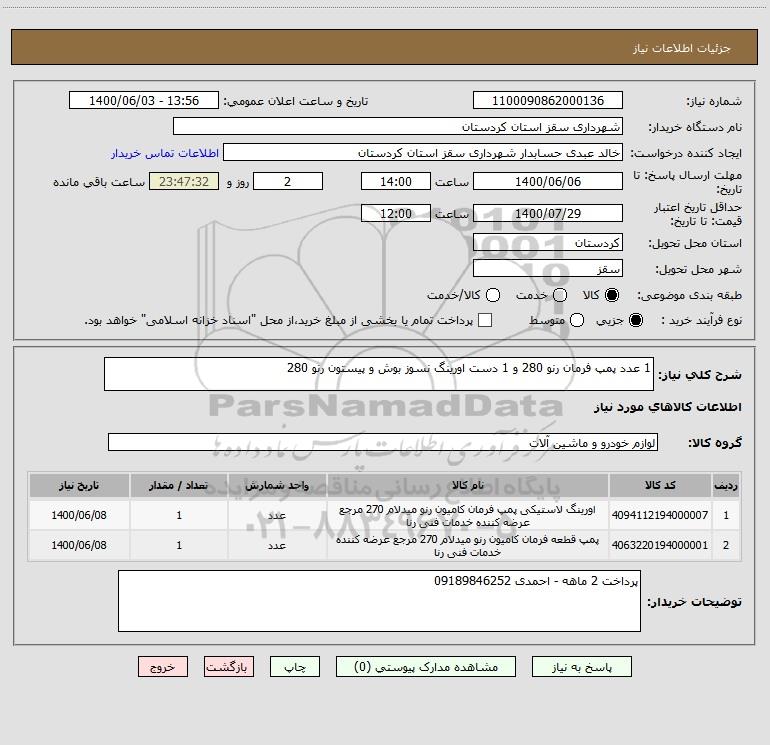Select the جزیی purchase type radio
The image size is (770, 745).
636,320
